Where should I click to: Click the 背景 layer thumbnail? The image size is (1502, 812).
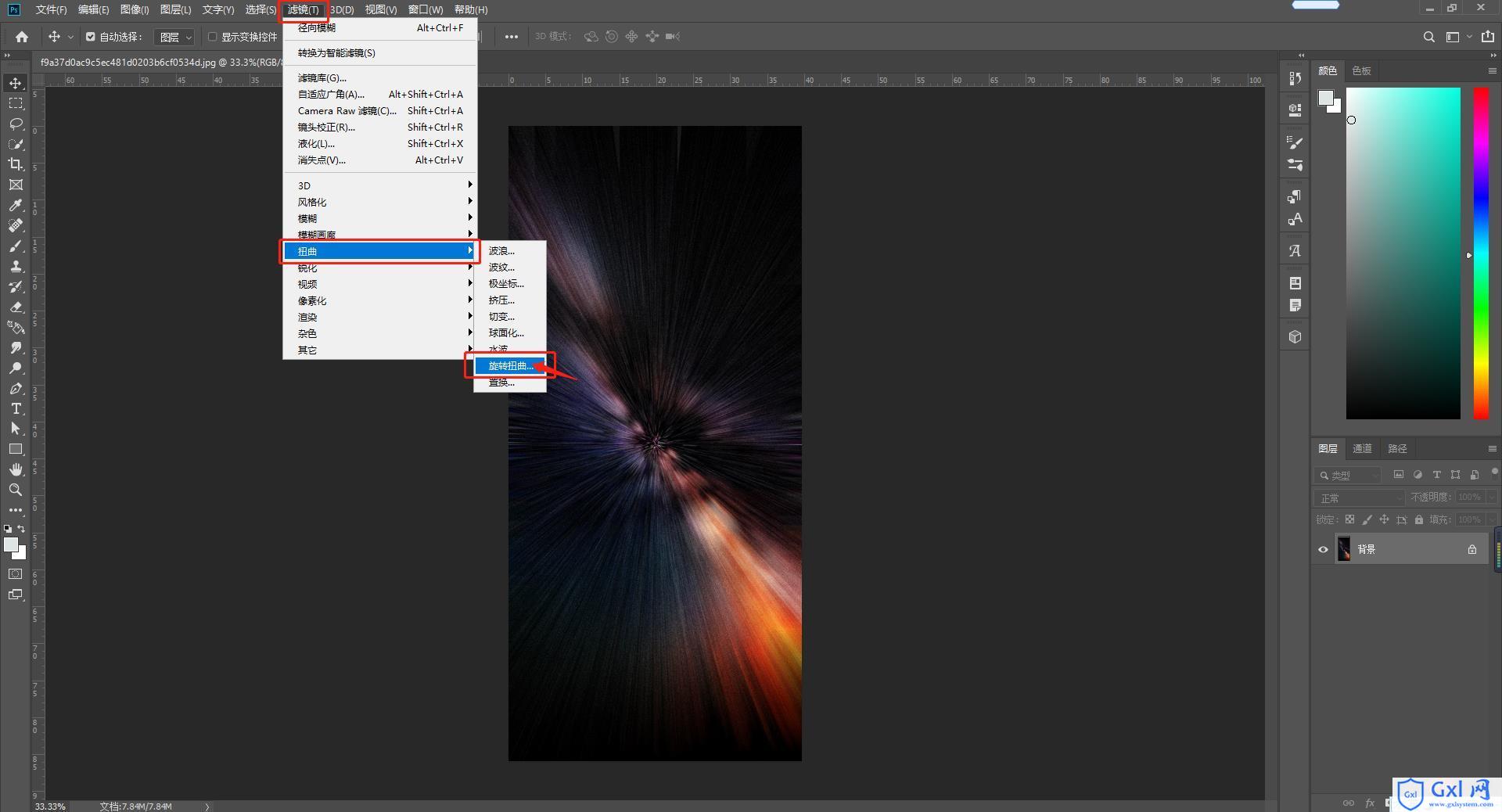point(1344,549)
